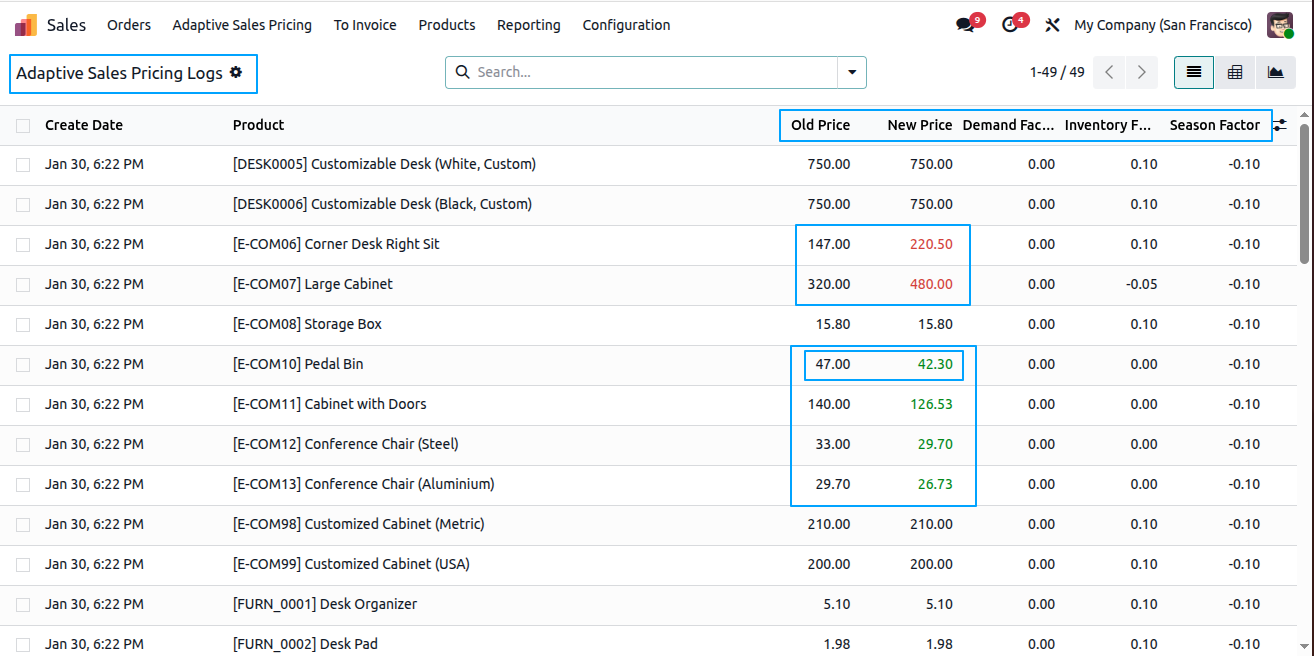Click the 147.00 old price cell

829,244
